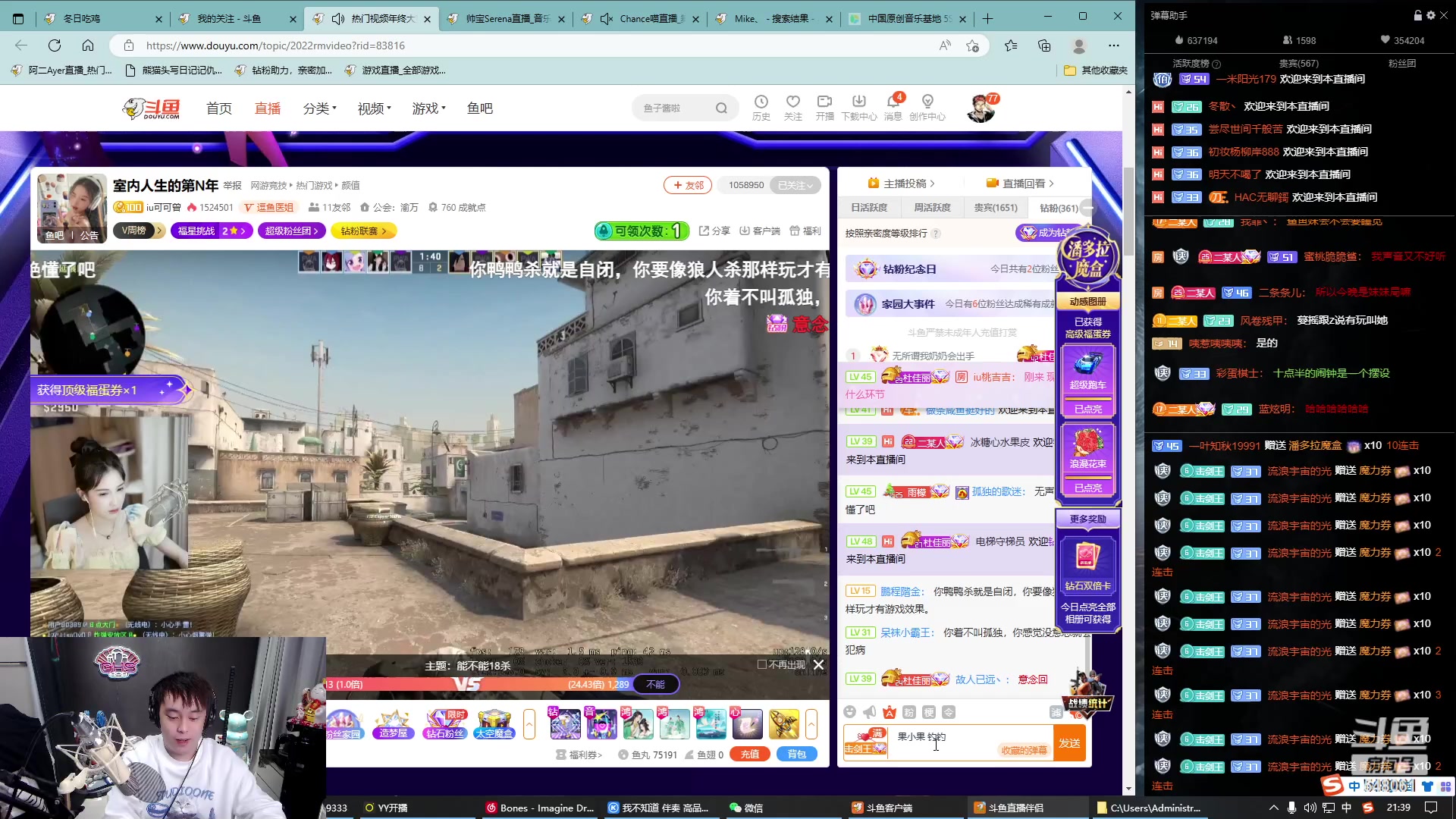Expand the activity list arrow beside 太空魔盒
This screenshot has width=1456, height=819.
pos(529,724)
